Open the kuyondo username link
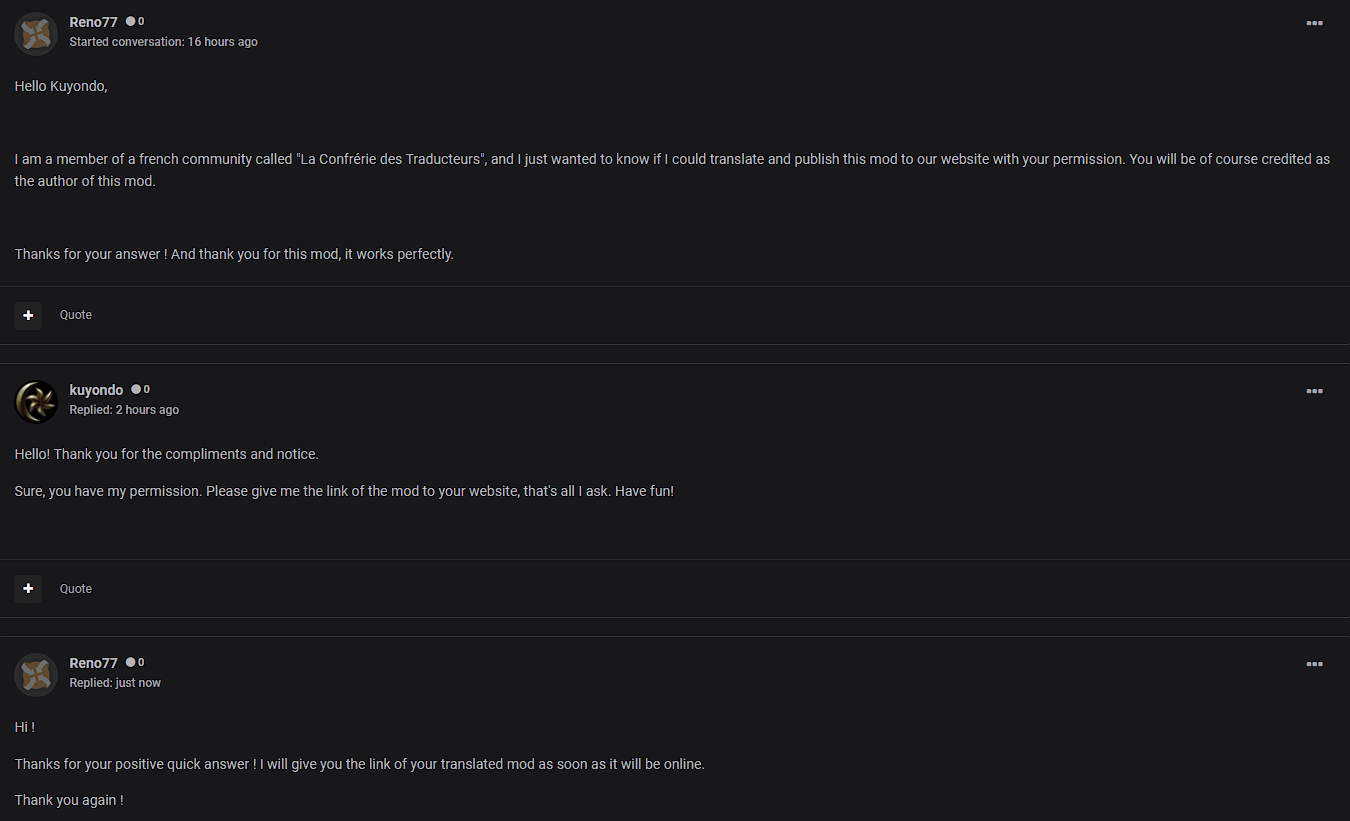This screenshot has width=1350, height=821. point(96,390)
